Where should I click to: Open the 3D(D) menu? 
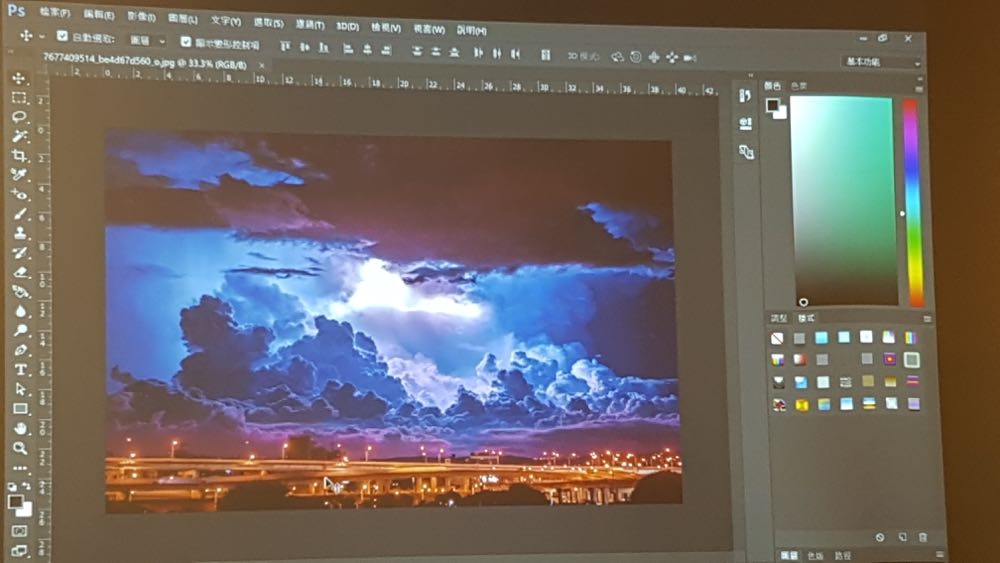click(348, 26)
